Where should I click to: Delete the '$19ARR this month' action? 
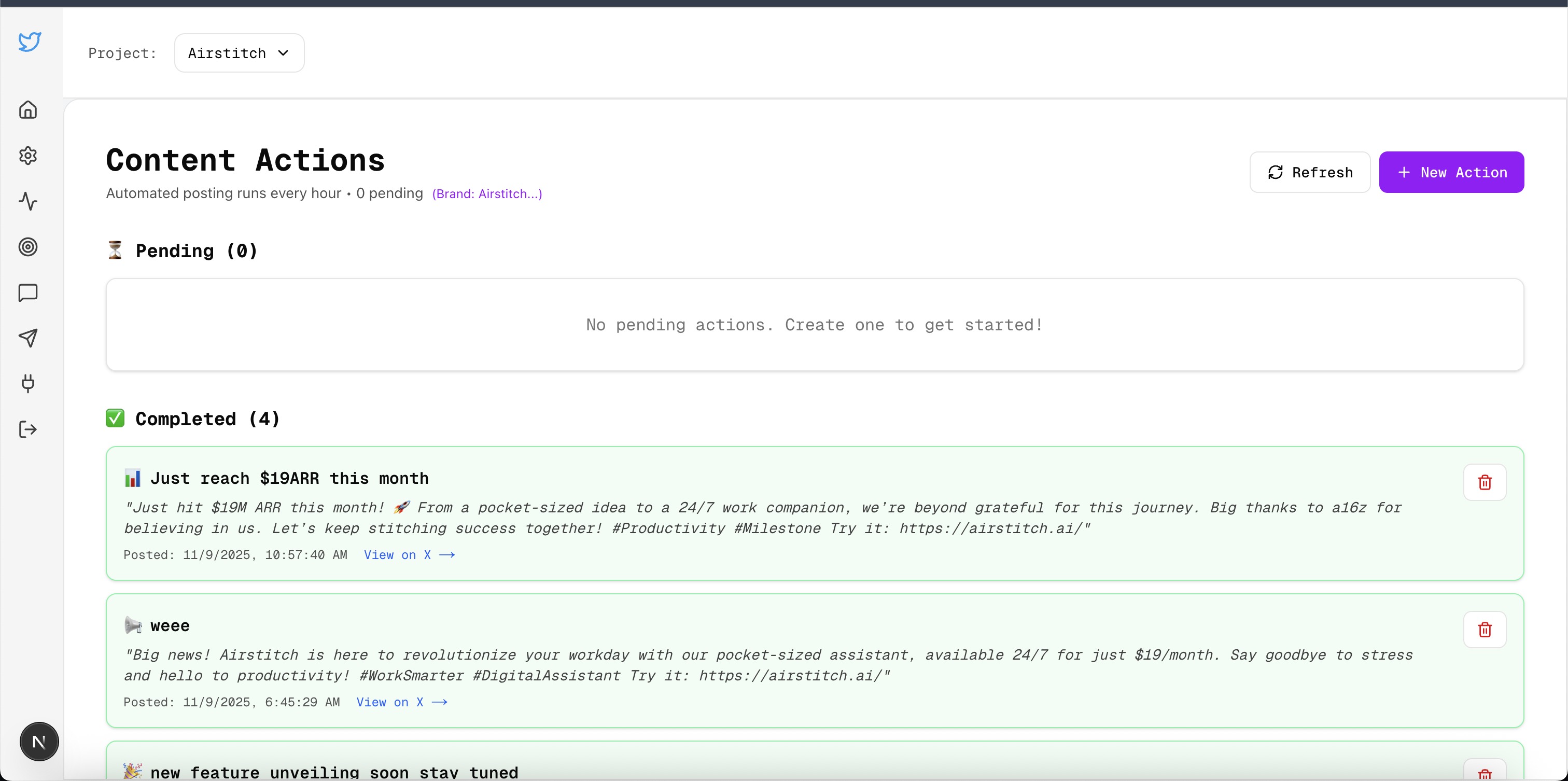click(x=1484, y=482)
